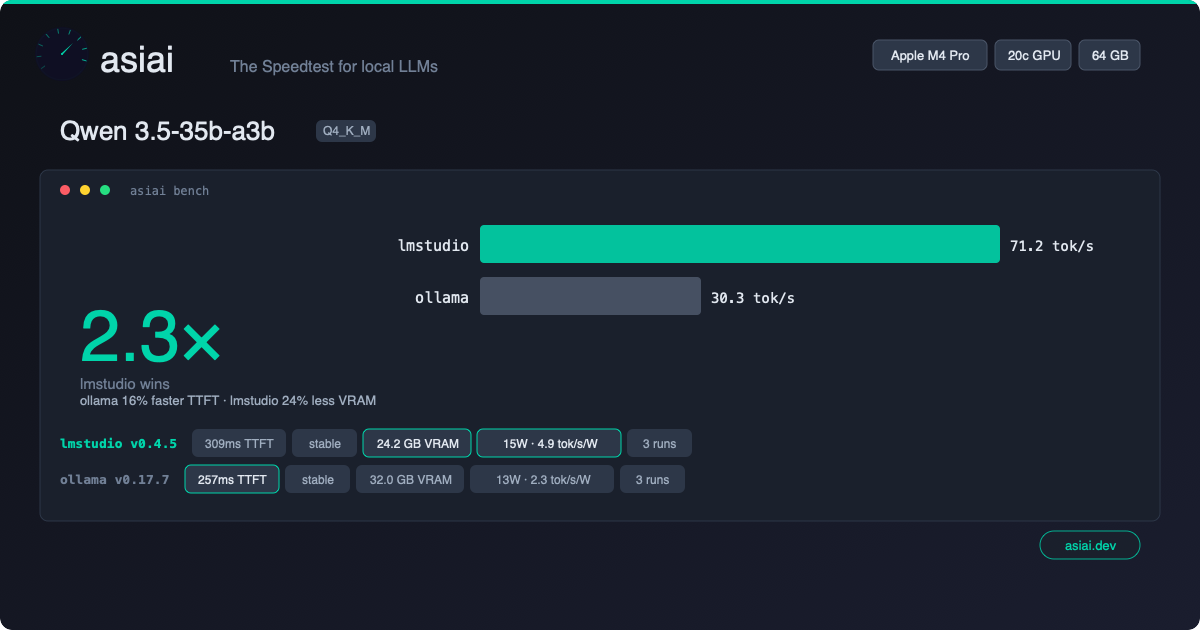Toggle the stable badge for ollama
This screenshot has height=630, width=1200.
[317, 479]
